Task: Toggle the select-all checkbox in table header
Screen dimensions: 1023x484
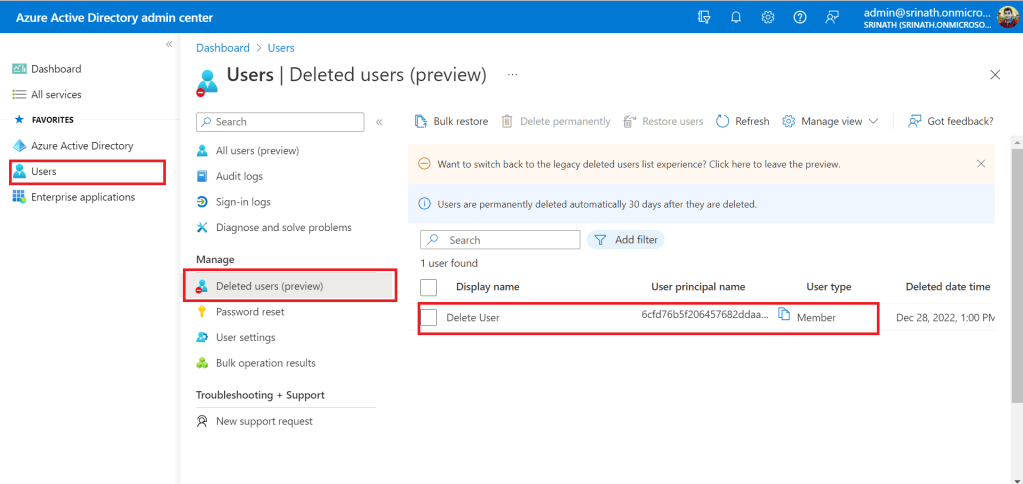Action: (x=429, y=287)
